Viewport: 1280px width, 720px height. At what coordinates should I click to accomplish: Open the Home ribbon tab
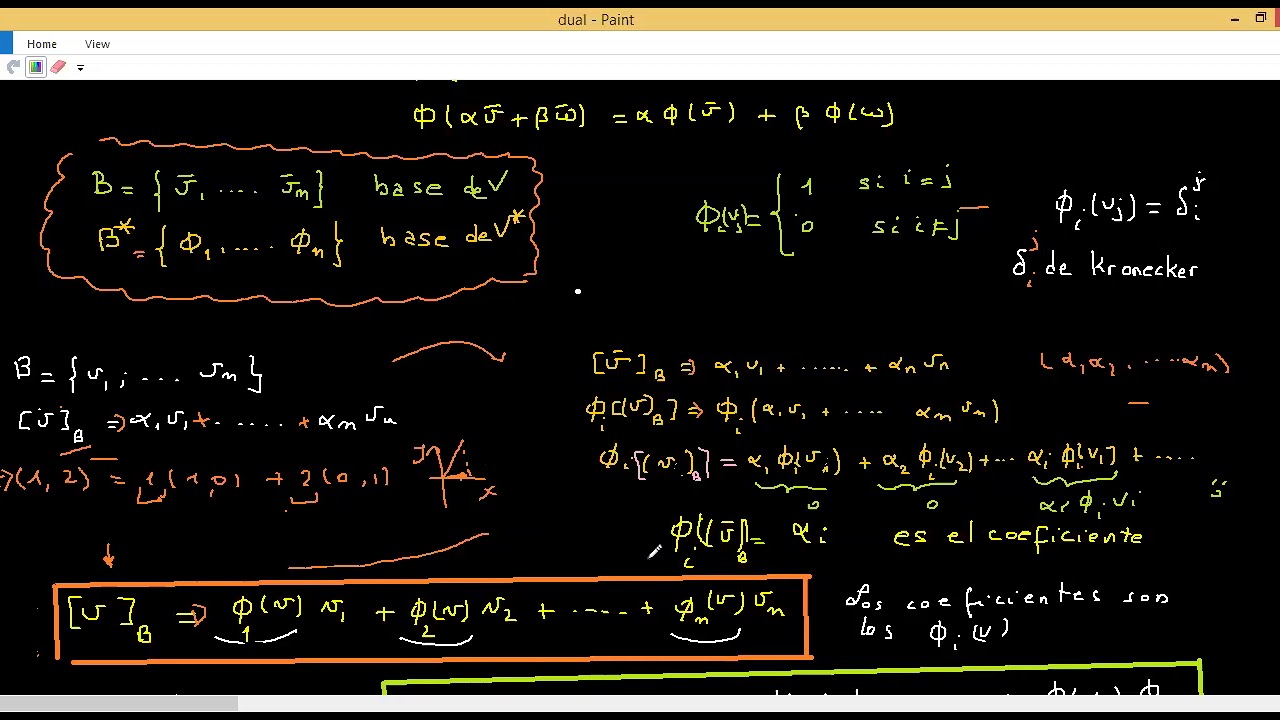click(42, 44)
